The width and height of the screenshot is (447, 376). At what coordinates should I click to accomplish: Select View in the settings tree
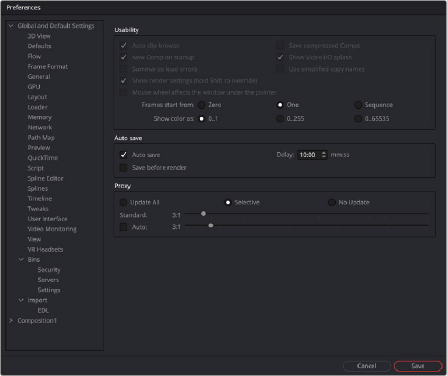(x=34, y=239)
